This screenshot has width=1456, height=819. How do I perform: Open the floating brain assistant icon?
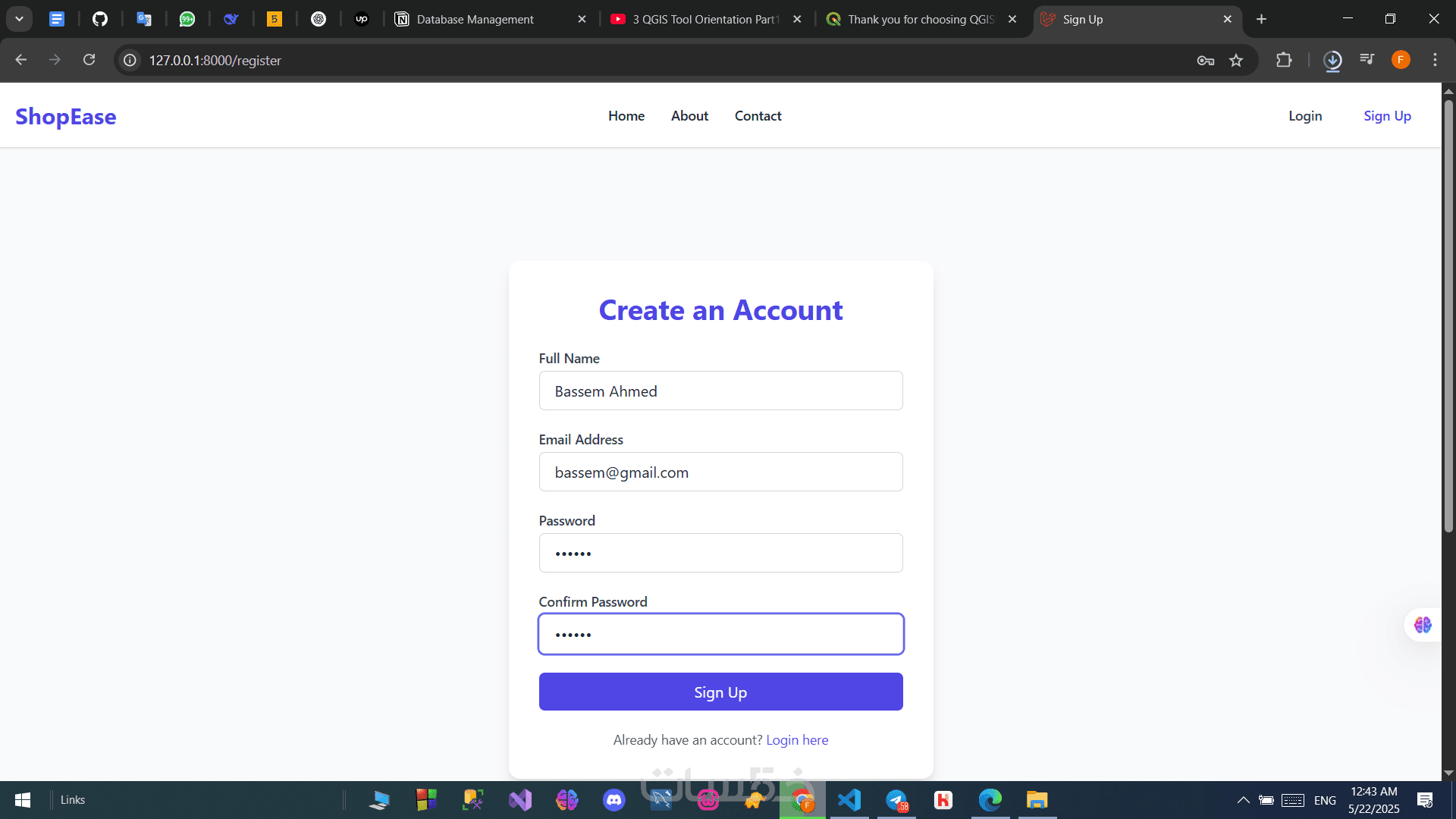[x=1423, y=625]
